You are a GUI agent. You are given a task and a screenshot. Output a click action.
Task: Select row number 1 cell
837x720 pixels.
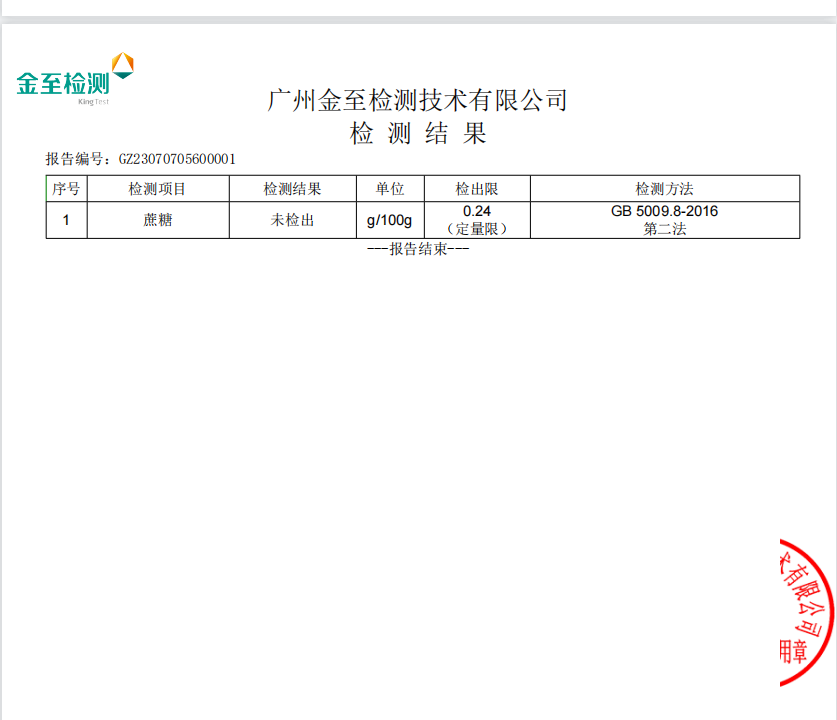click(66, 220)
